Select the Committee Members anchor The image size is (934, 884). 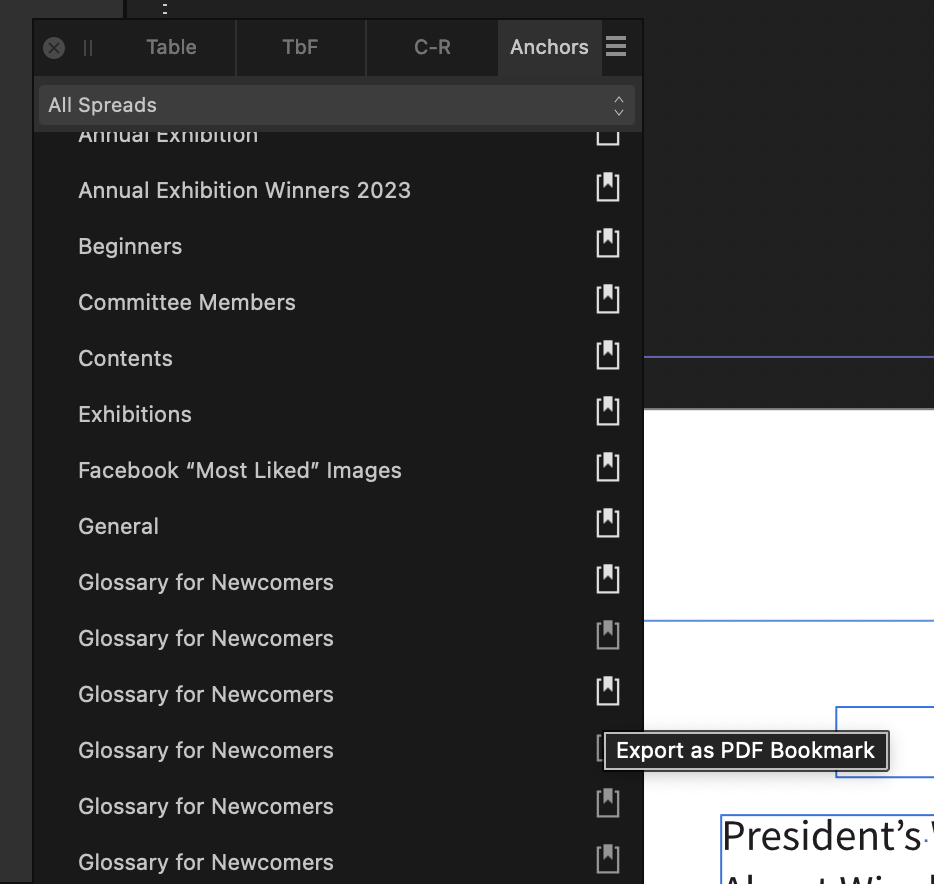point(338,303)
